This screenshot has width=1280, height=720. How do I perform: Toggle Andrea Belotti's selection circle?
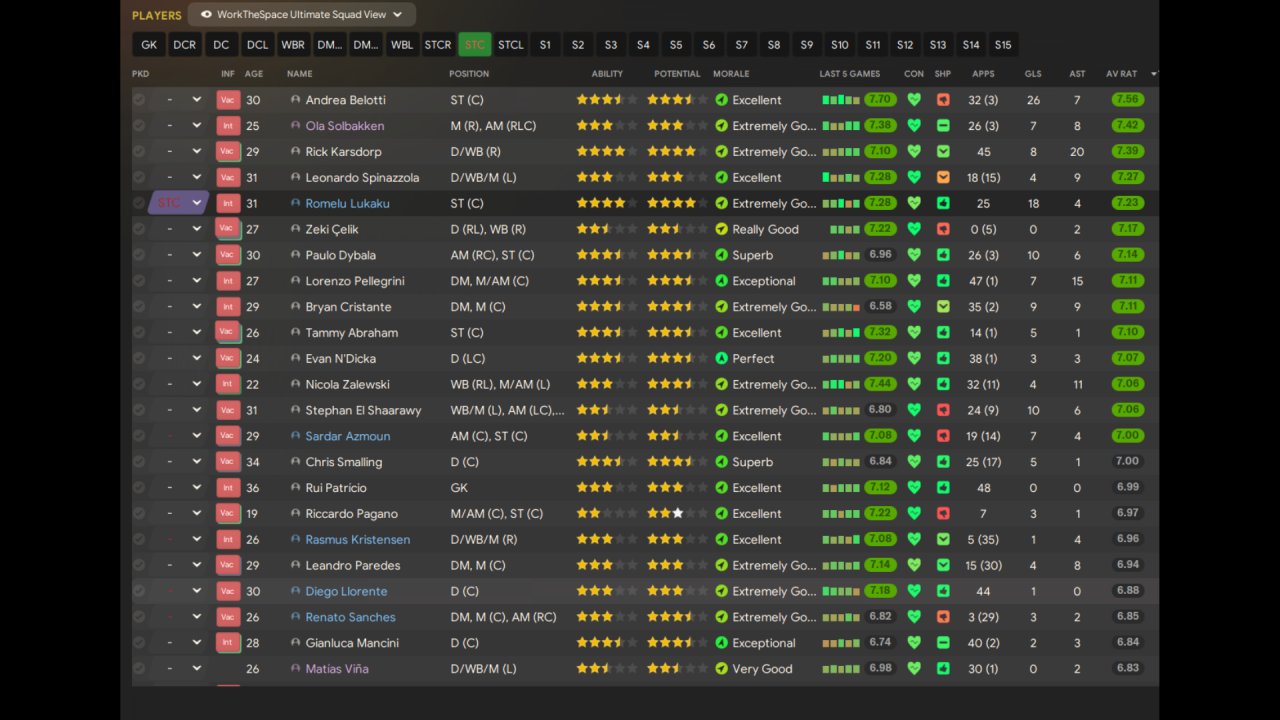coord(139,100)
